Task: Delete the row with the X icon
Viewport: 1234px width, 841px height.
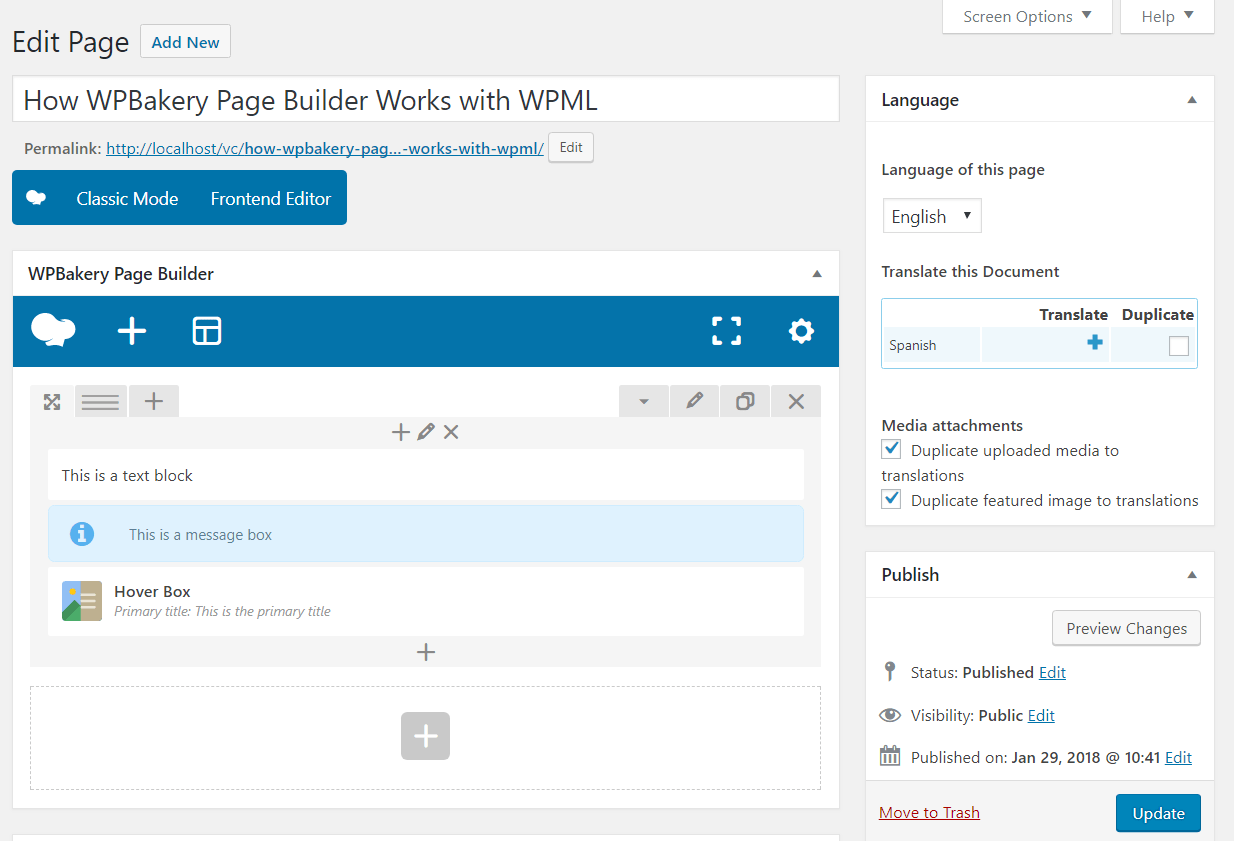Action: click(795, 400)
